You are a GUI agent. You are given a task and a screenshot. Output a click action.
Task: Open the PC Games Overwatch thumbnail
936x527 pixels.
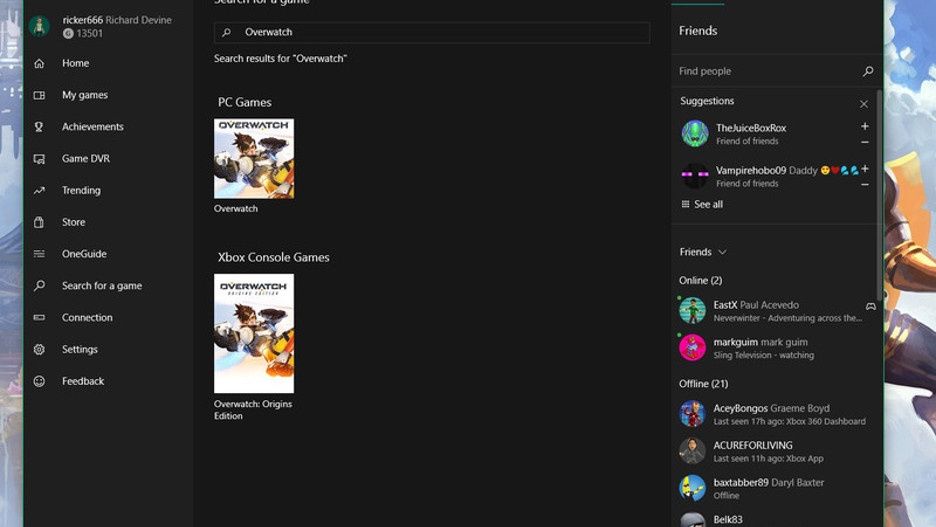pos(254,158)
